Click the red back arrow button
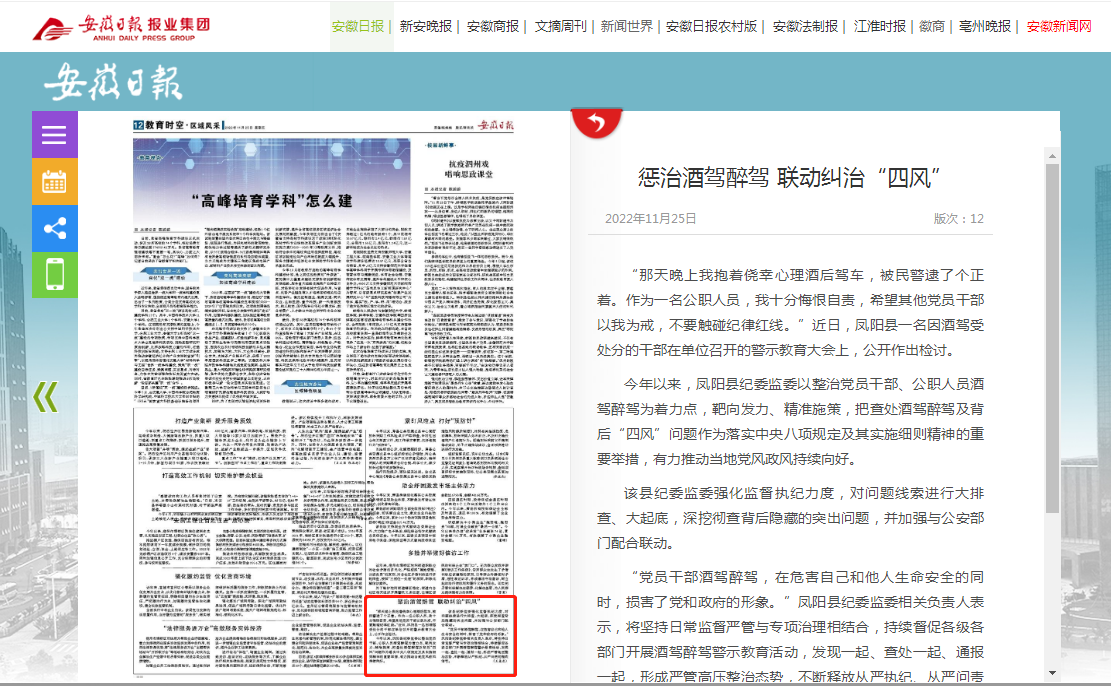The image size is (1111, 686). click(597, 123)
